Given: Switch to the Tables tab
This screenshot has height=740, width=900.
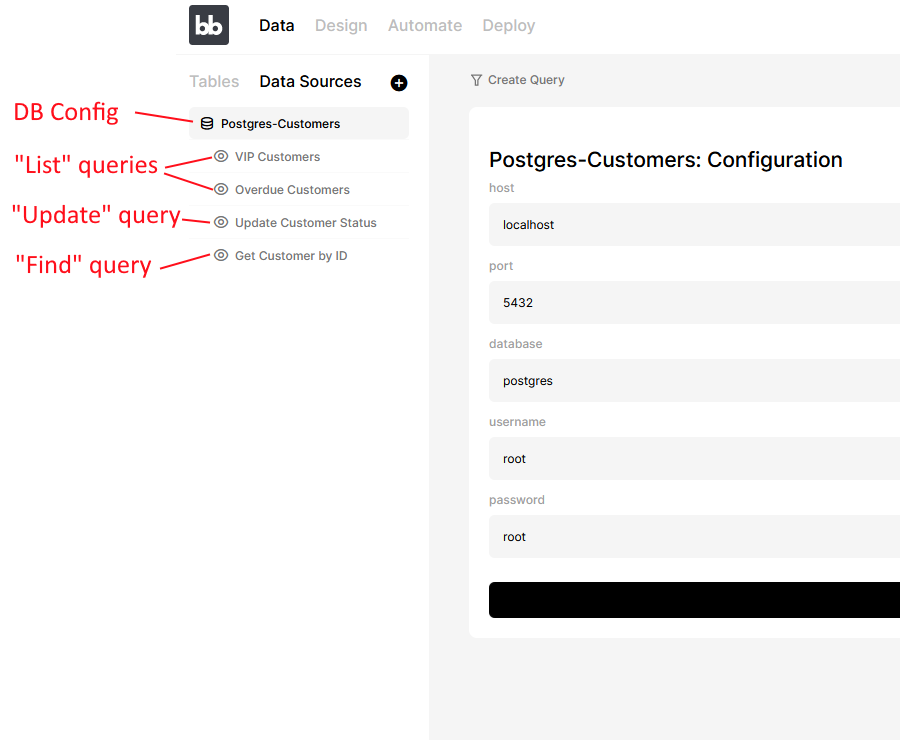Looking at the screenshot, I should pyautogui.click(x=213, y=81).
